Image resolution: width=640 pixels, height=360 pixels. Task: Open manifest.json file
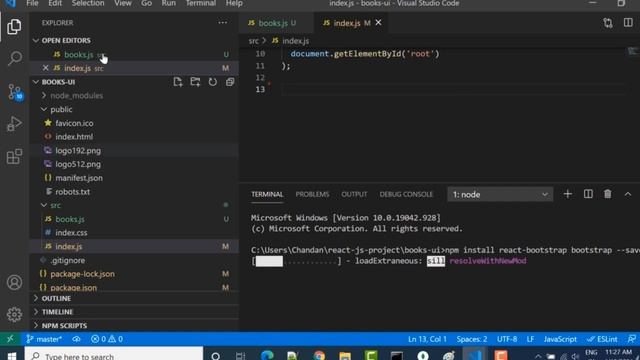coord(79,178)
